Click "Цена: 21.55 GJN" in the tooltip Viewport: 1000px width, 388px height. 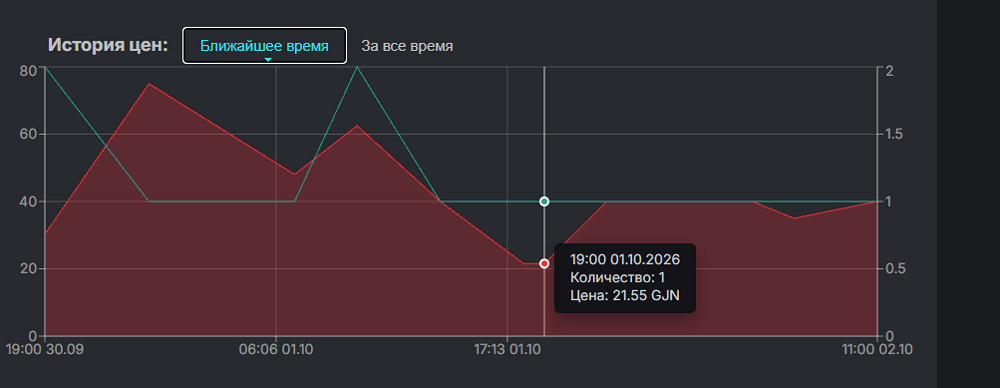coord(625,295)
